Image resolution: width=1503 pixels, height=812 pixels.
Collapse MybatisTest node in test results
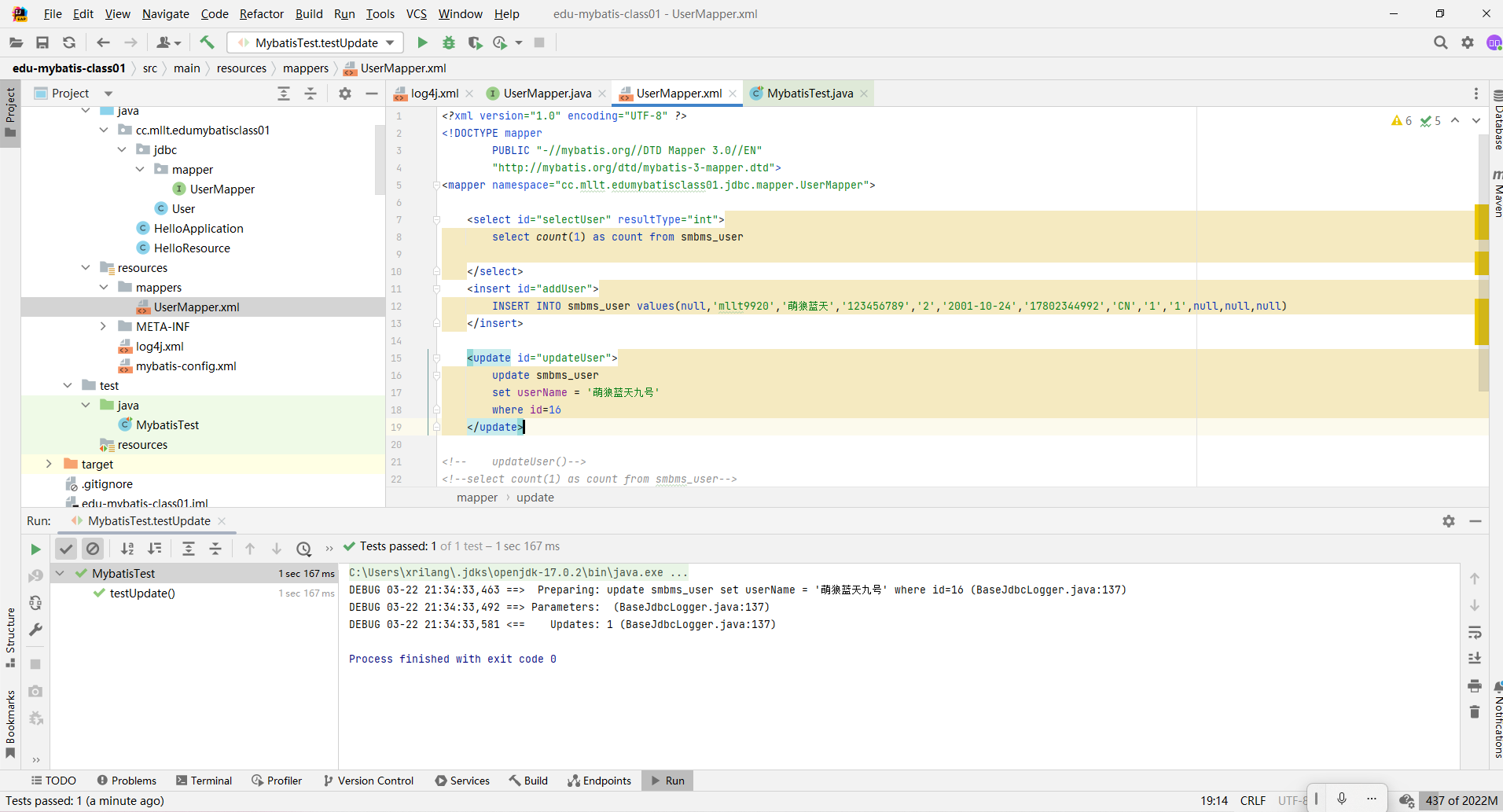(60, 573)
